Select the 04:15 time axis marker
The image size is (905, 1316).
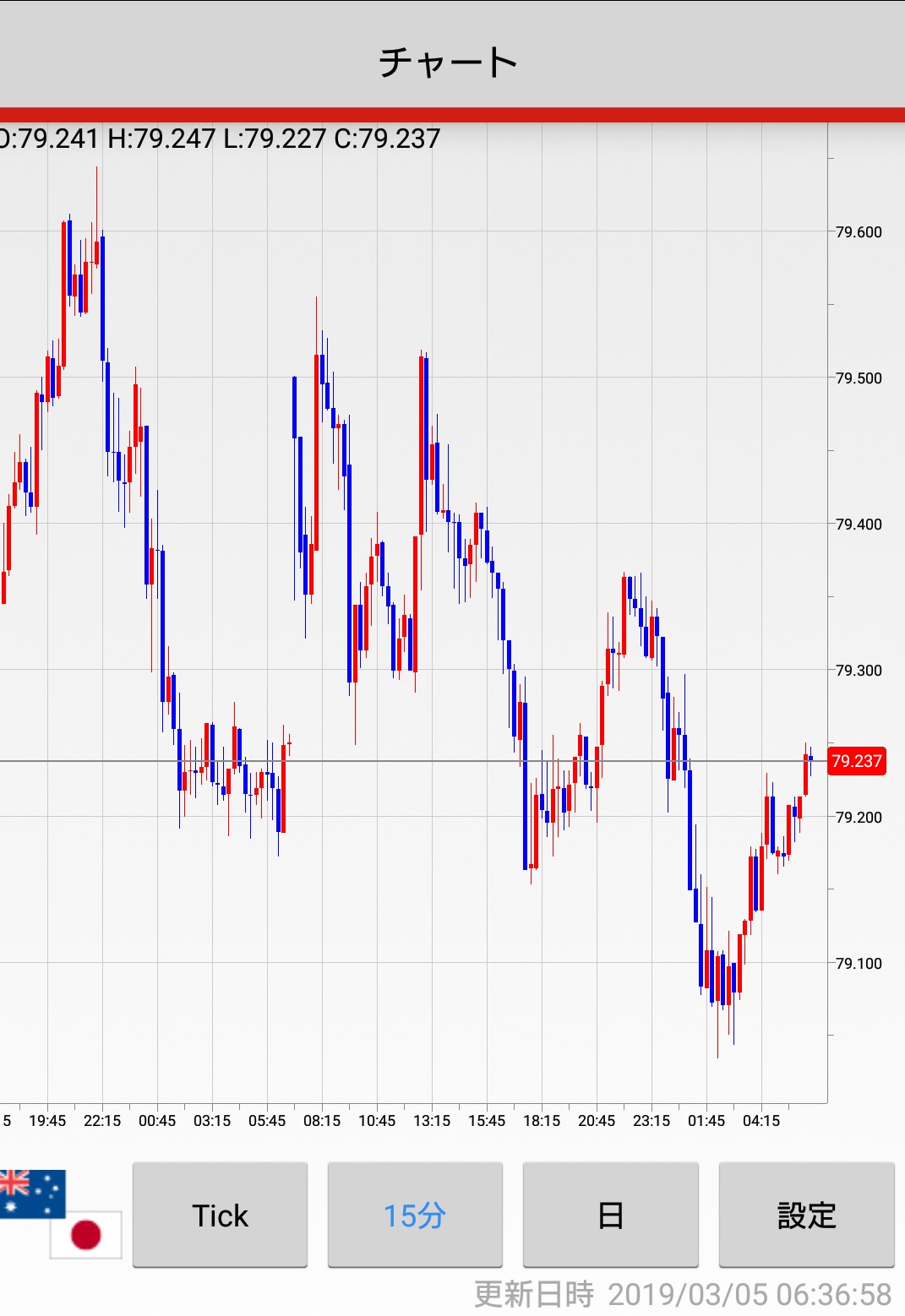pyautogui.click(x=761, y=1121)
